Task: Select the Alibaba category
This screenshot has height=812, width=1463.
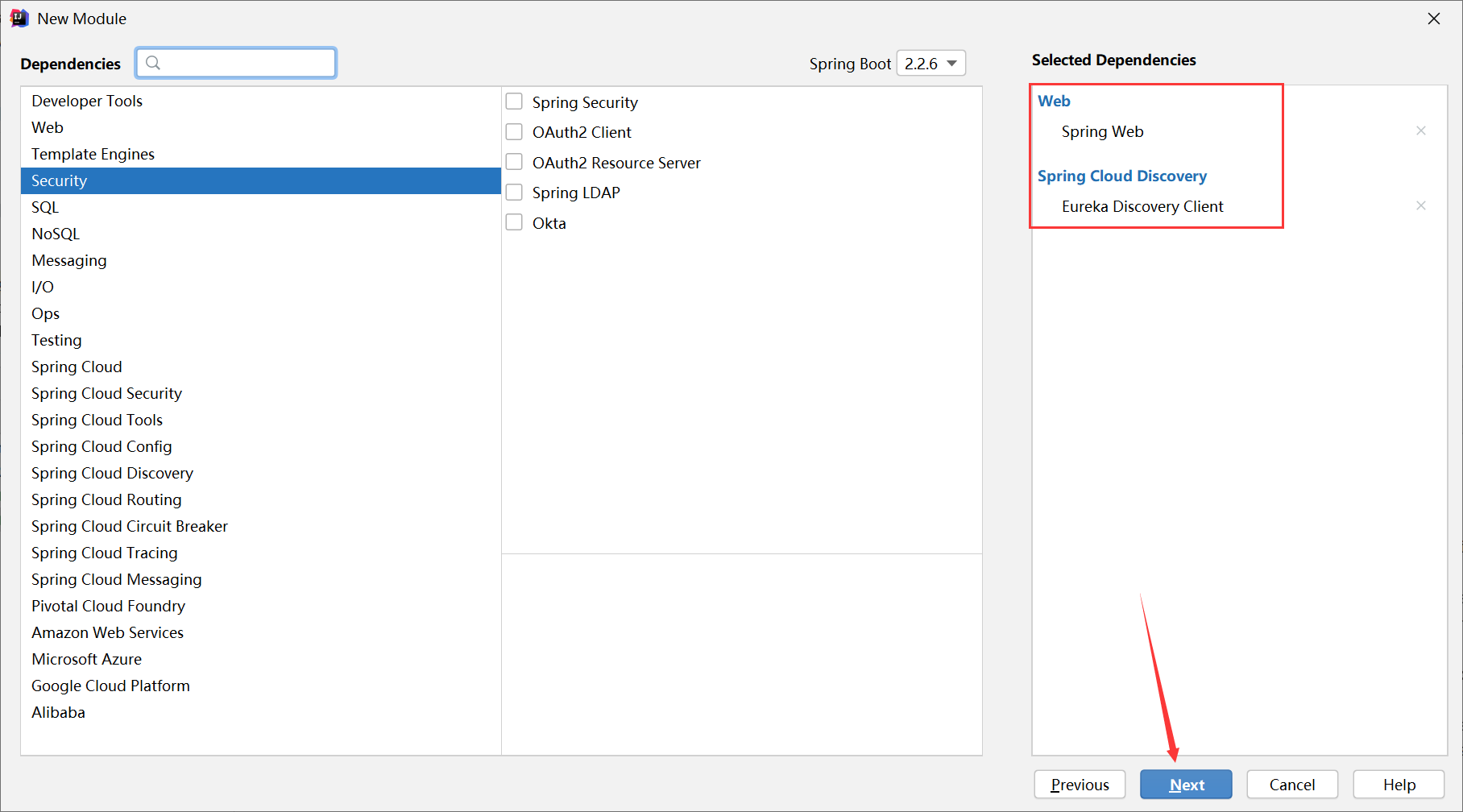Action: (x=261, y=712)
